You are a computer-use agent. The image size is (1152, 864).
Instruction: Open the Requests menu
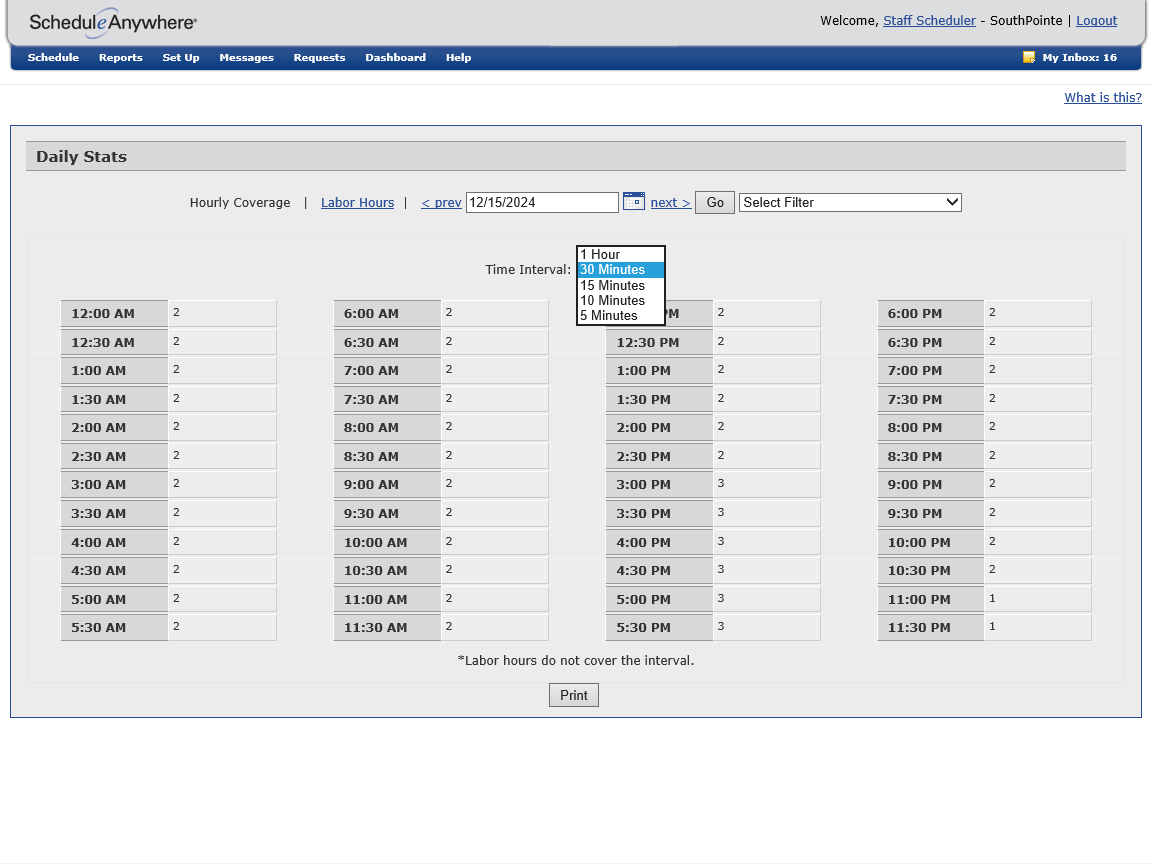319,57
